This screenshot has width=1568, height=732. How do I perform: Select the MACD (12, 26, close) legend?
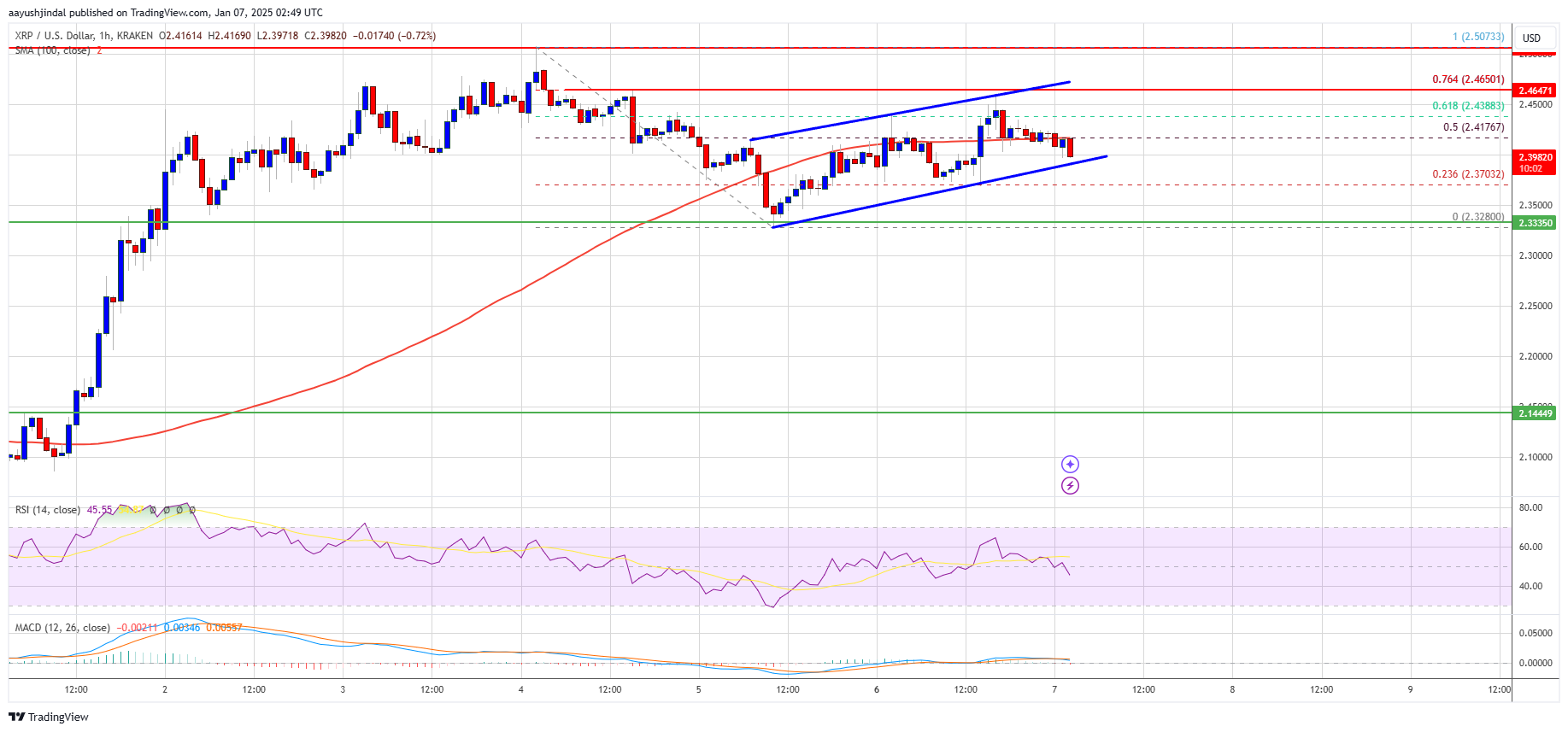coord(62,628)
